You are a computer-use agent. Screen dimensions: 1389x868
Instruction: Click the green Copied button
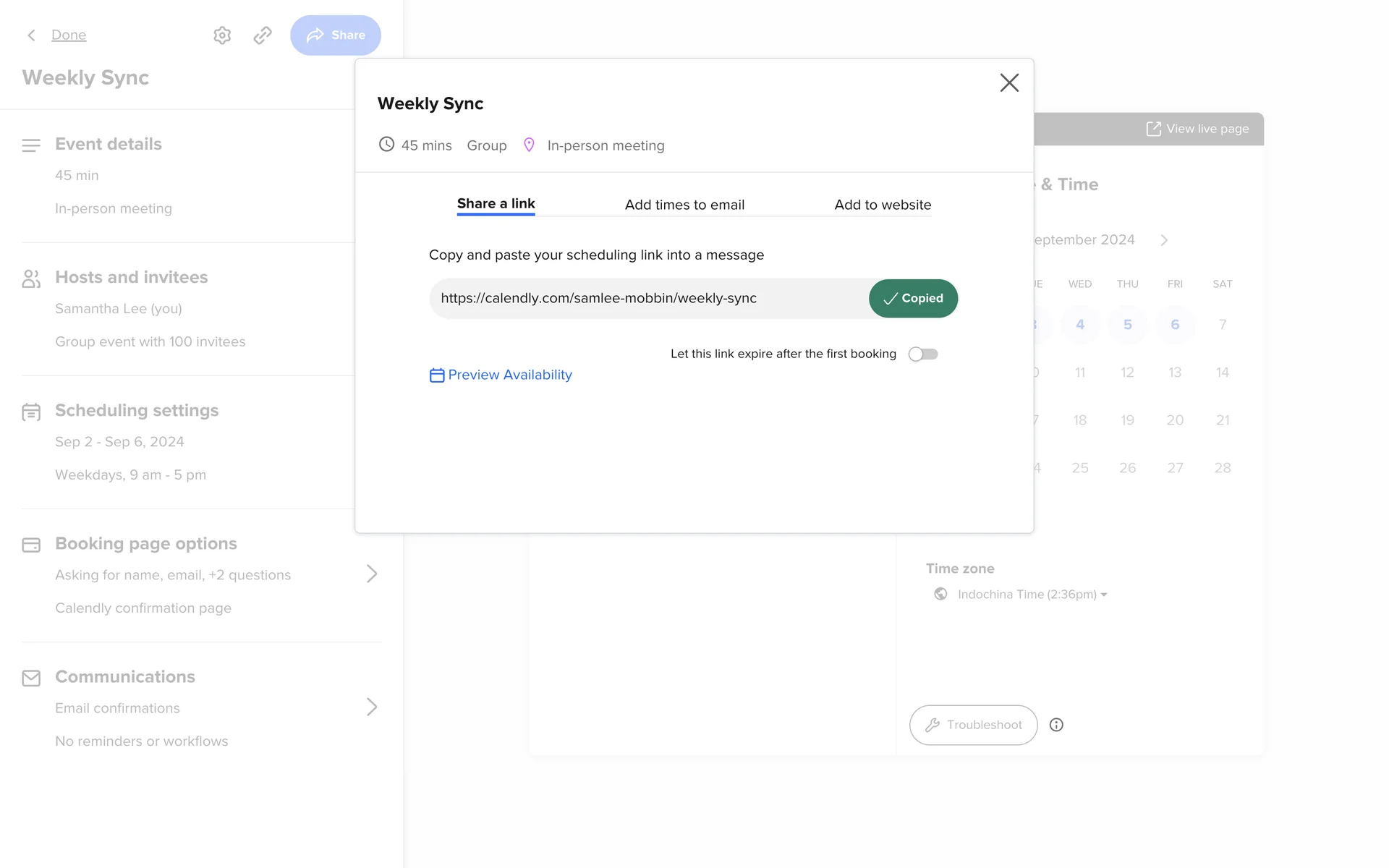tap(913, 298)
